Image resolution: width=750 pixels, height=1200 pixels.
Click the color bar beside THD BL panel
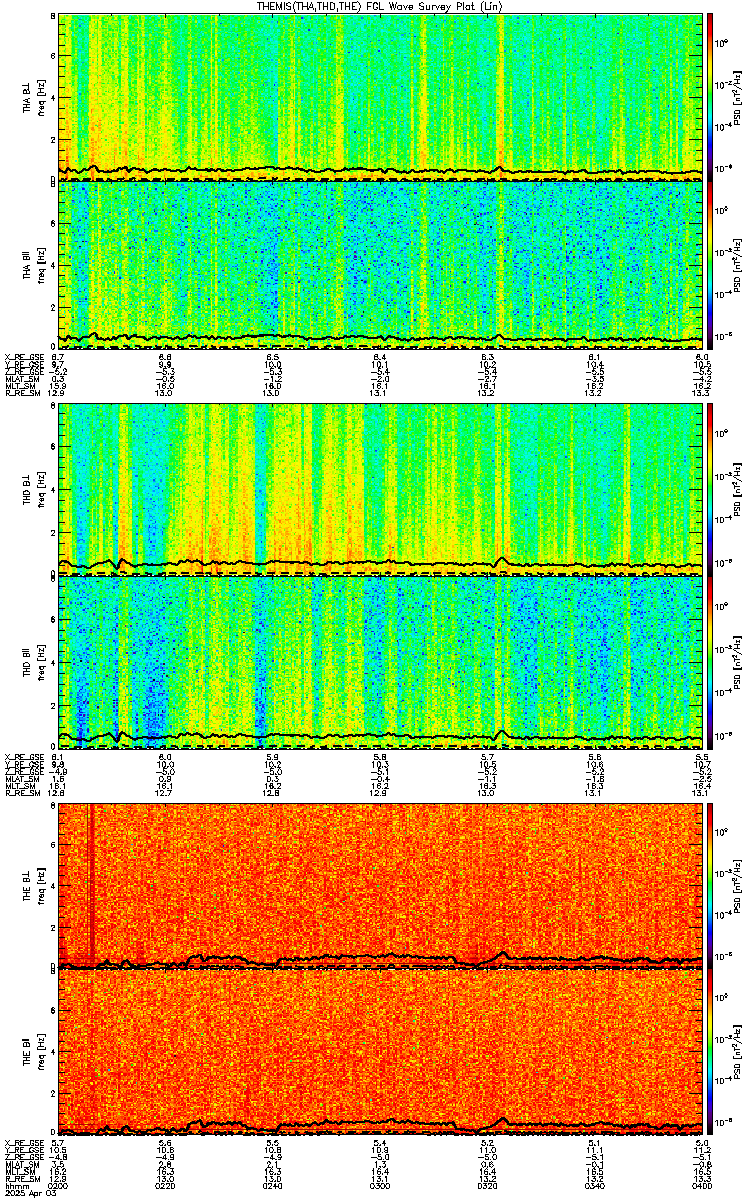point(710,490)
